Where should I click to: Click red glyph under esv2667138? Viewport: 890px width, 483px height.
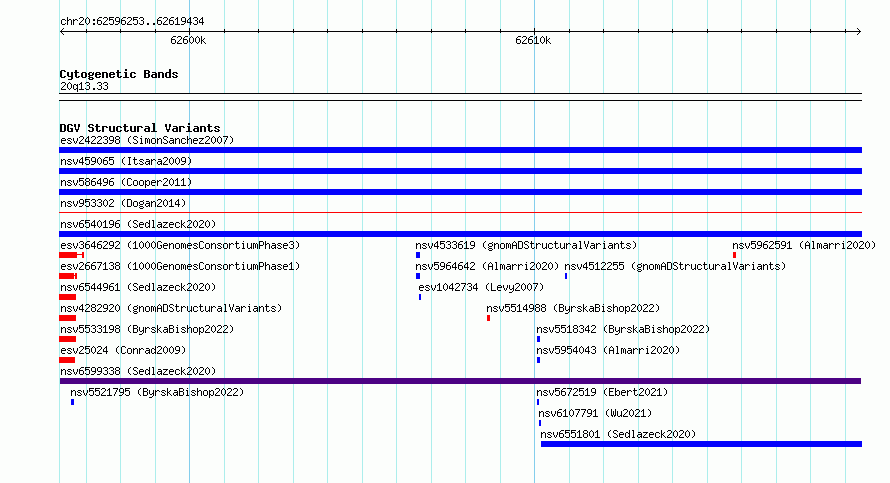[68, 276]
